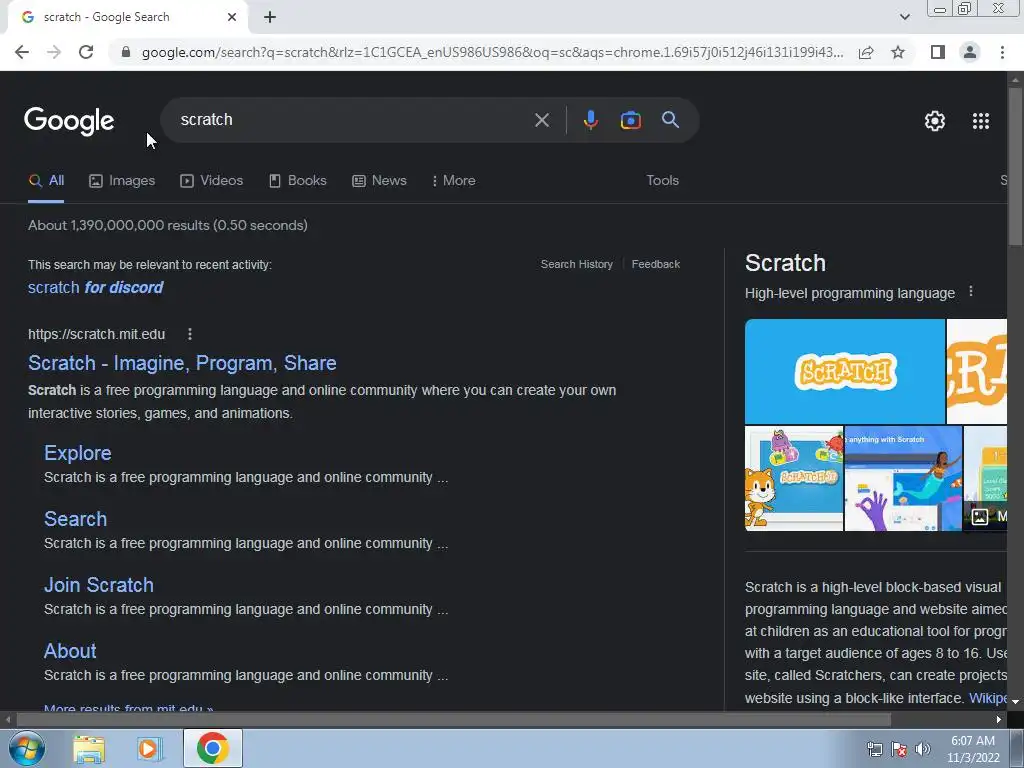The height and width of the screenshot is (768, 1024).
Task: Open the Search sitelink
Action: 75,519
